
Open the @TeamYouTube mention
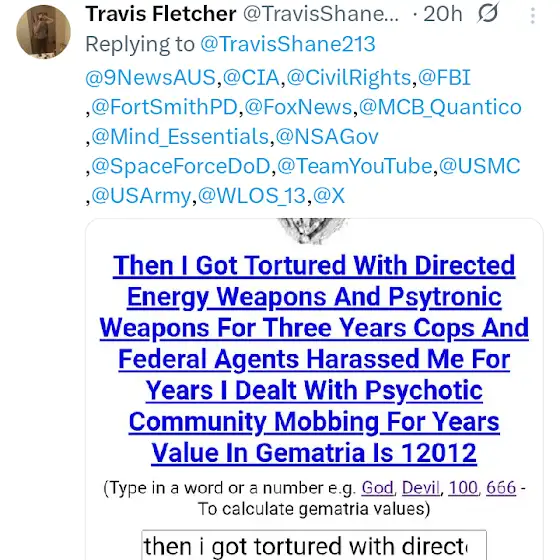coord(355,166)
